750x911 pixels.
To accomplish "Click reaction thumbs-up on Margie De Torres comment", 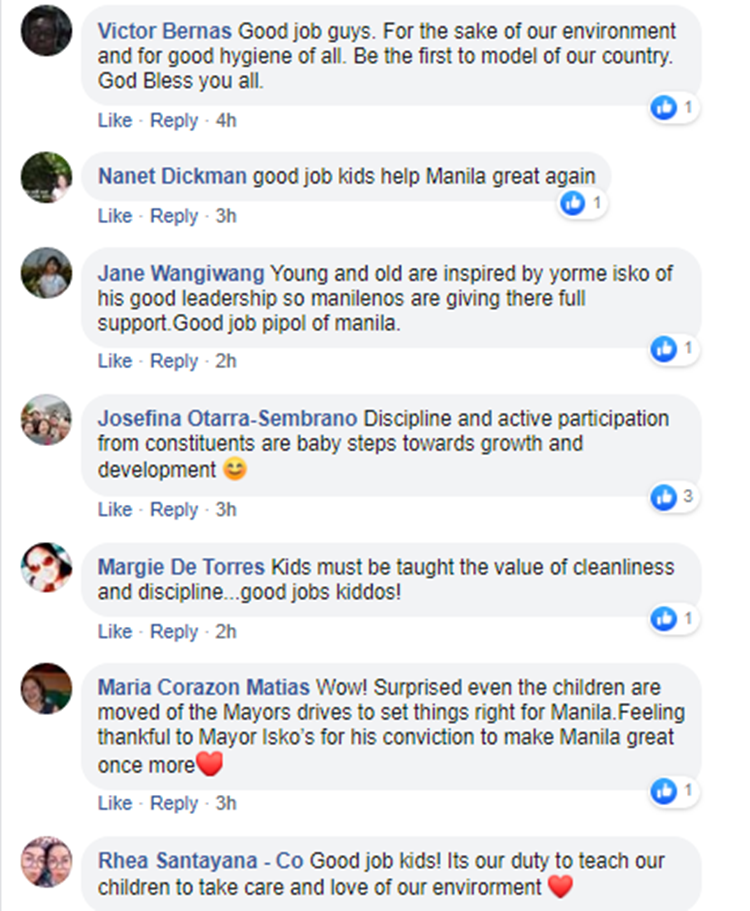I will pyautogui.click(x=664, y=619).
